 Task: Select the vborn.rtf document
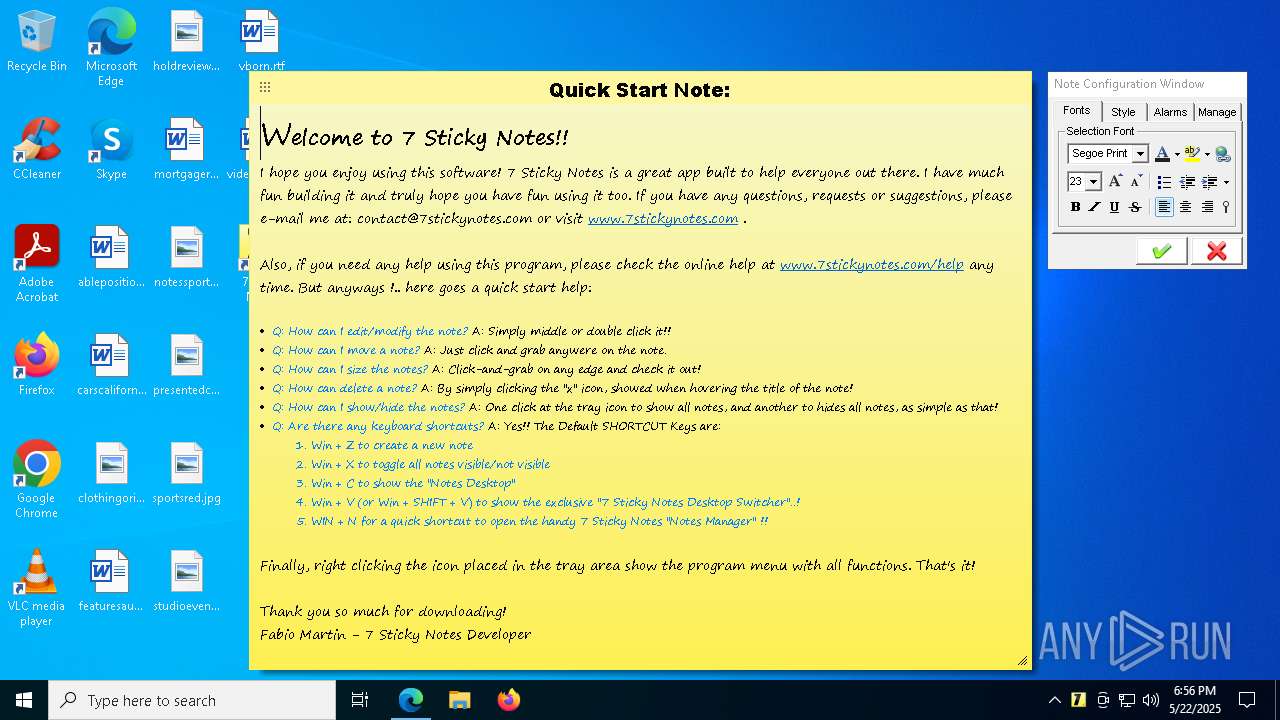[x=261, y=41]
